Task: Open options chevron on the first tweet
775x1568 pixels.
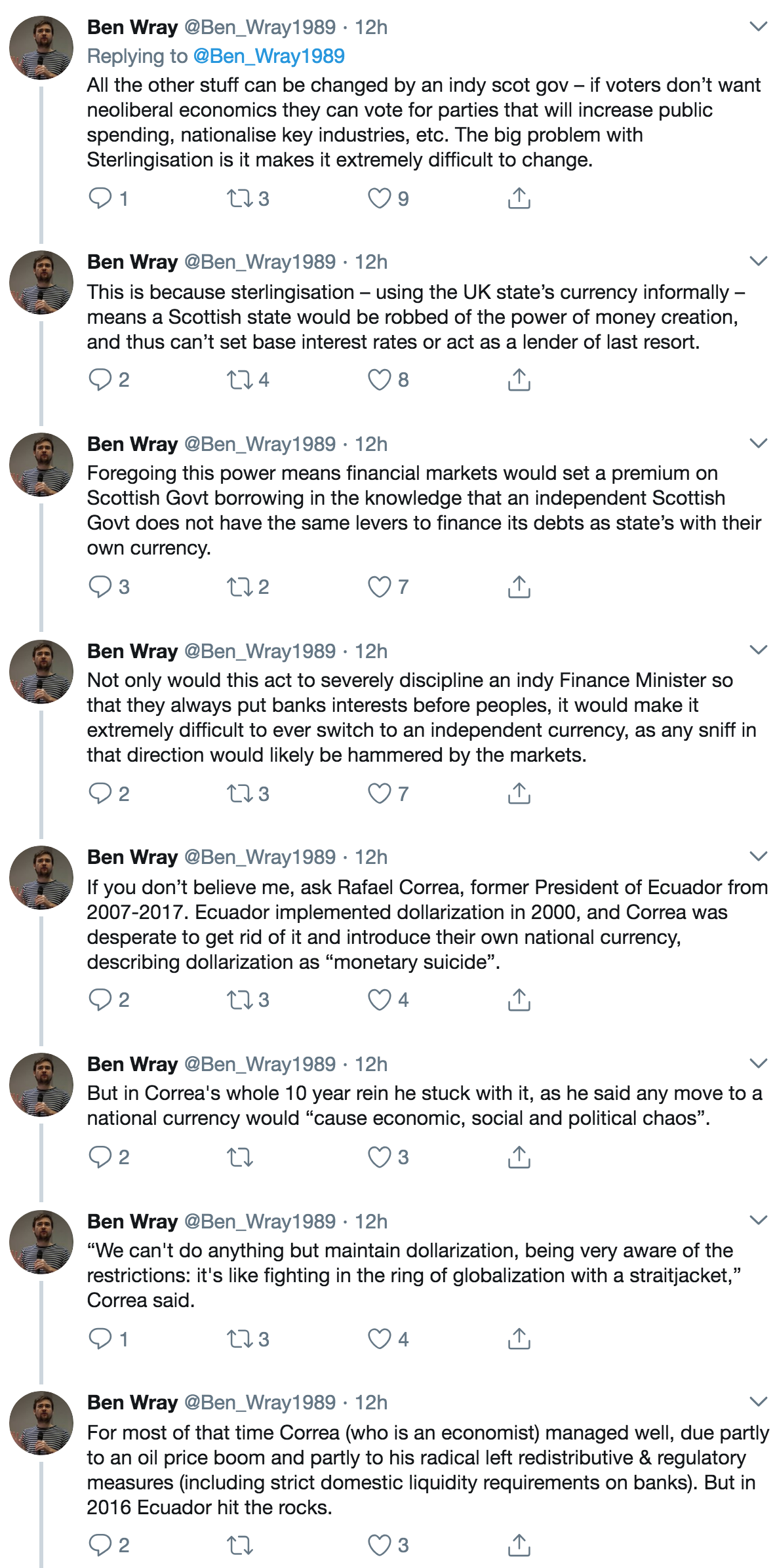Action: [758, 27]
